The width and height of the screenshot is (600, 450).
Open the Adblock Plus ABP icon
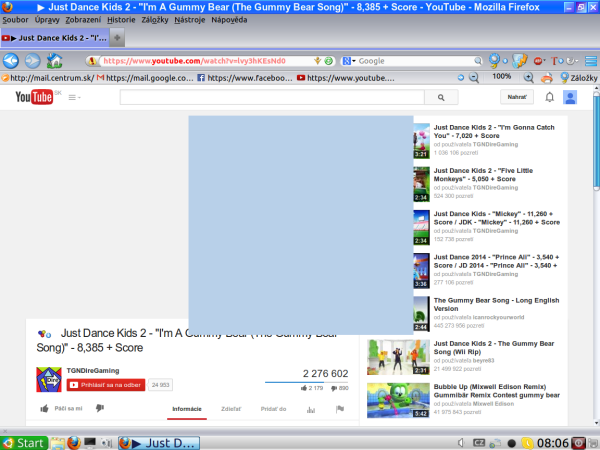[538, 61]
